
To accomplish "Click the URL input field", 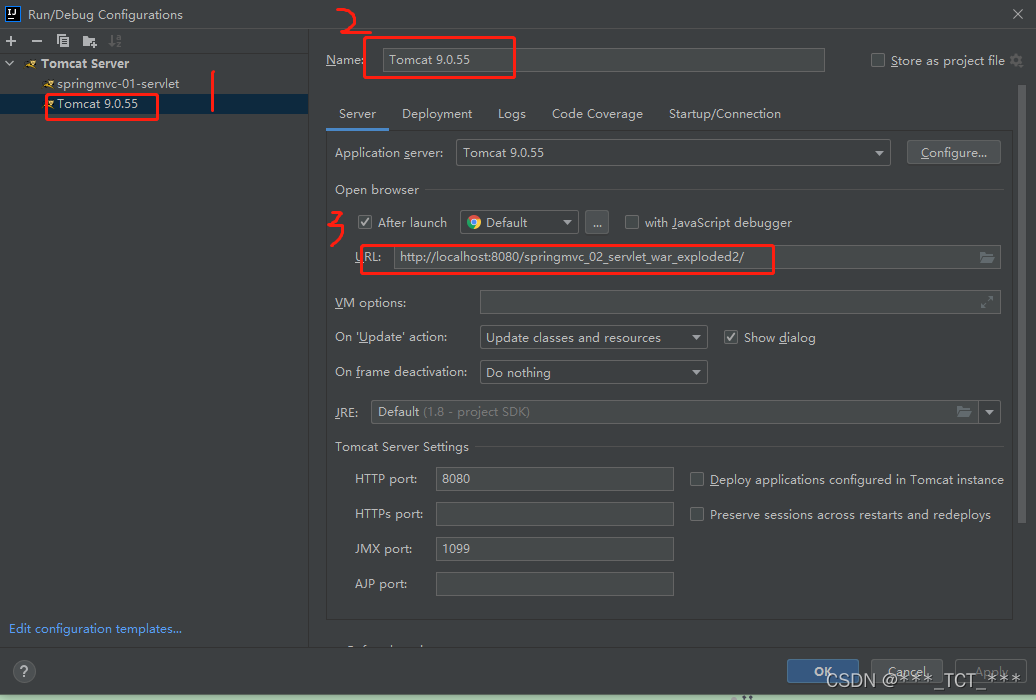I will (x=697, y=257).
